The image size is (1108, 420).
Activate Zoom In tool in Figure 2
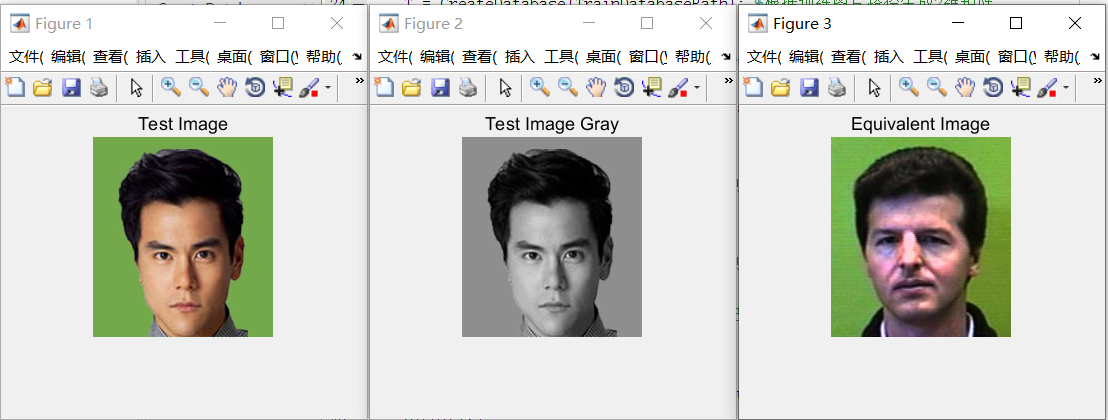(539, 88)
